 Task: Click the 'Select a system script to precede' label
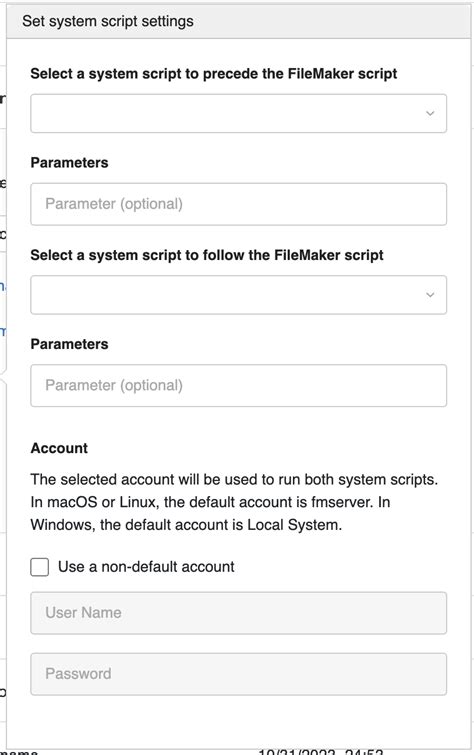click(x=214, y=74)
